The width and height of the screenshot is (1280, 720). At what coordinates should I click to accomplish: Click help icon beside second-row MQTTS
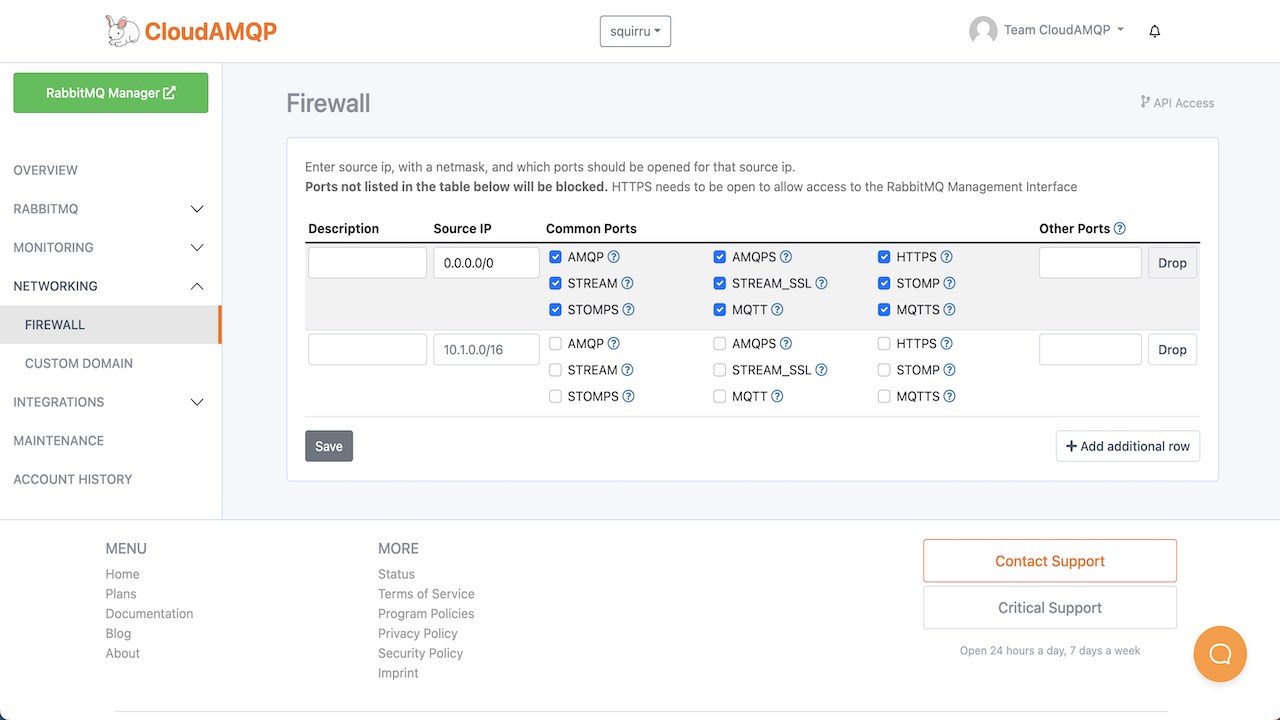(x=949, y=397)
